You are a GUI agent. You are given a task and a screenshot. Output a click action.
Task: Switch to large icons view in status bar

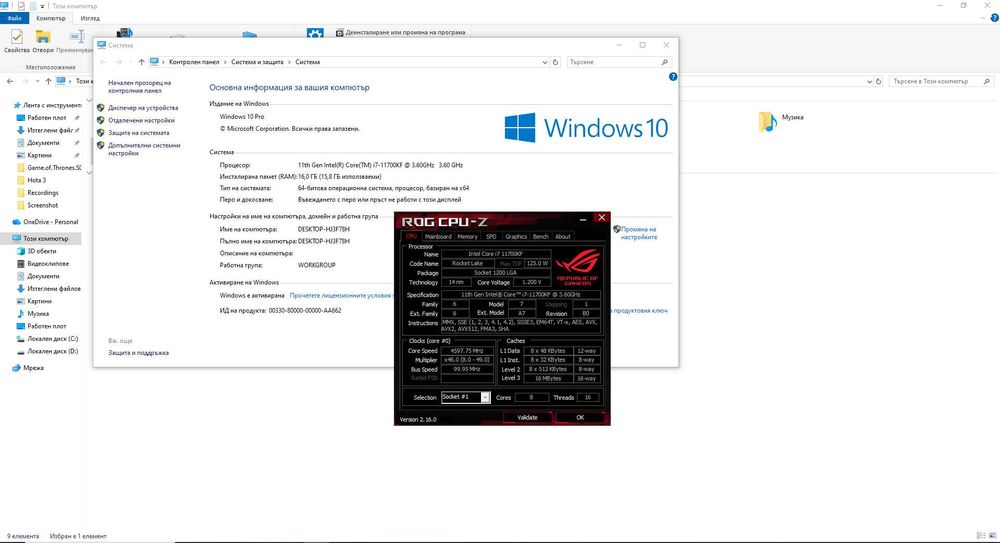(x=992, y=536)
